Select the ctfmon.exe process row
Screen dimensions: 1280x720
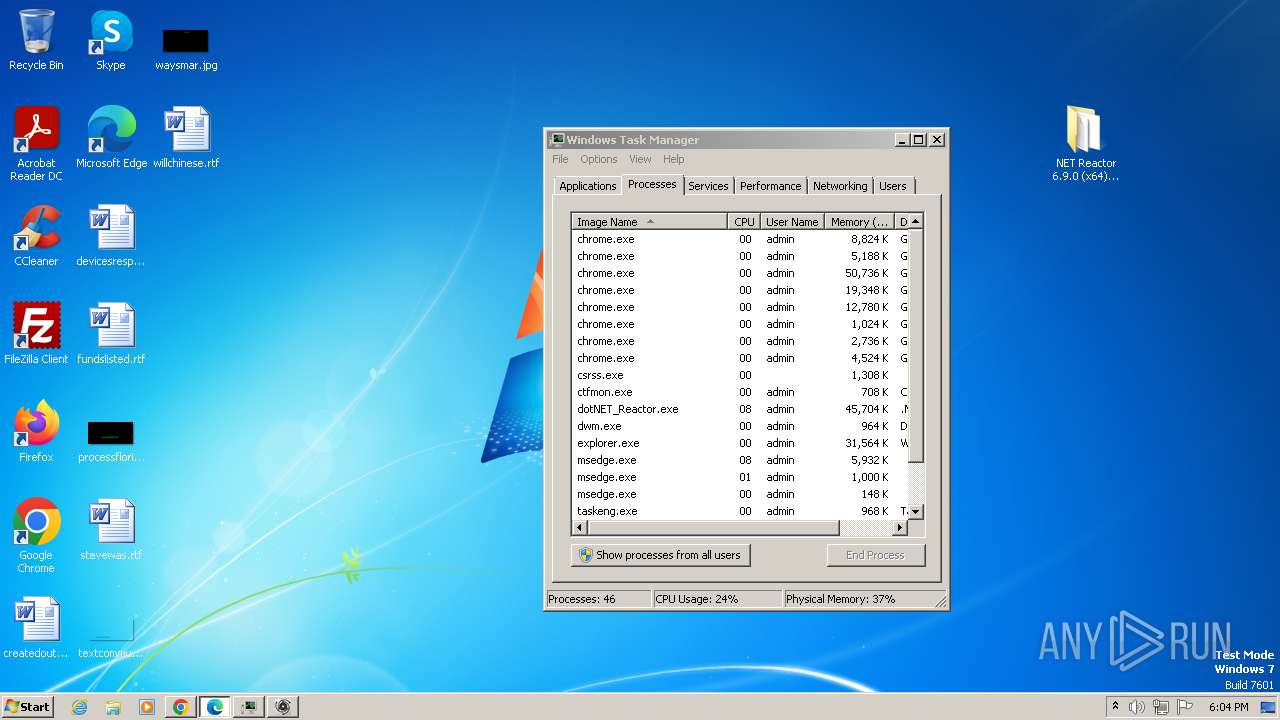(740, 392)
